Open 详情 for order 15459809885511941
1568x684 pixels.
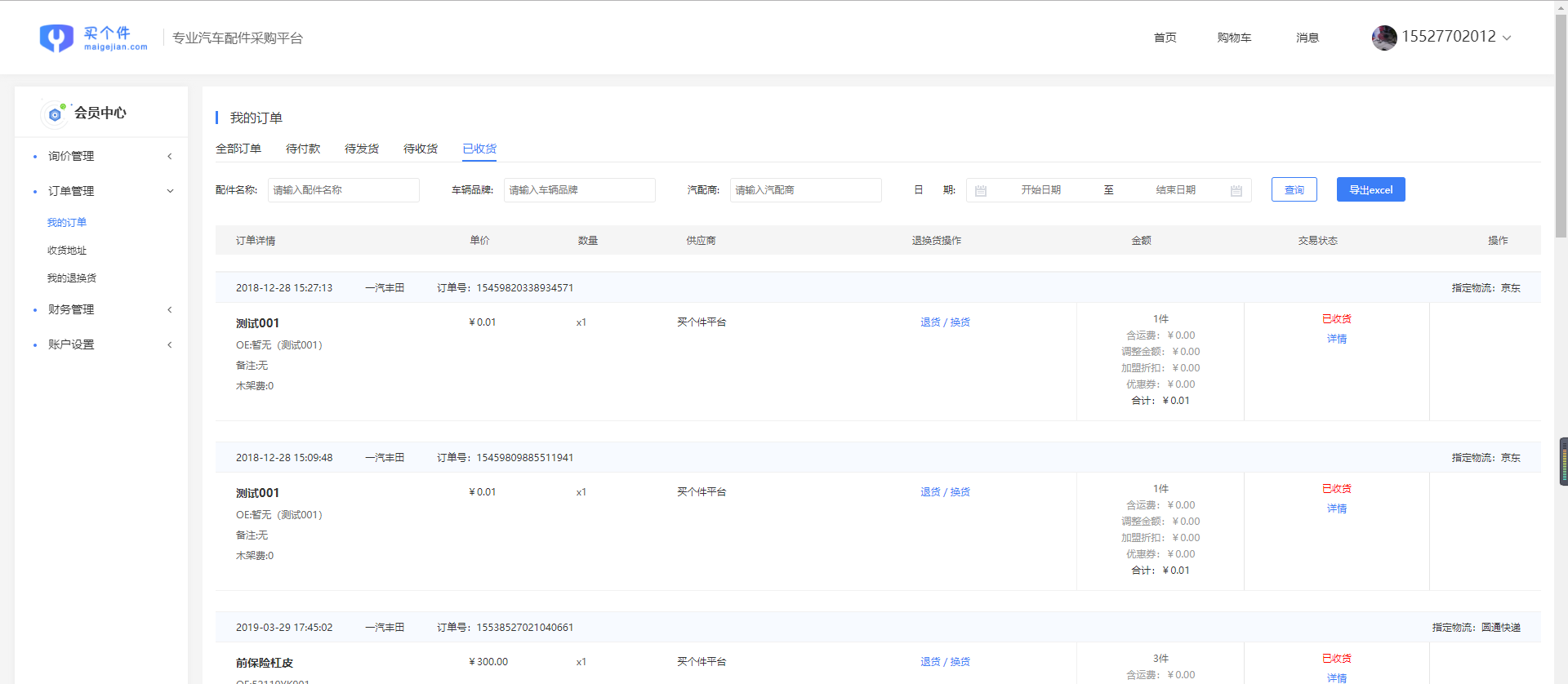pyautogui.click(x=1337, y=509)
